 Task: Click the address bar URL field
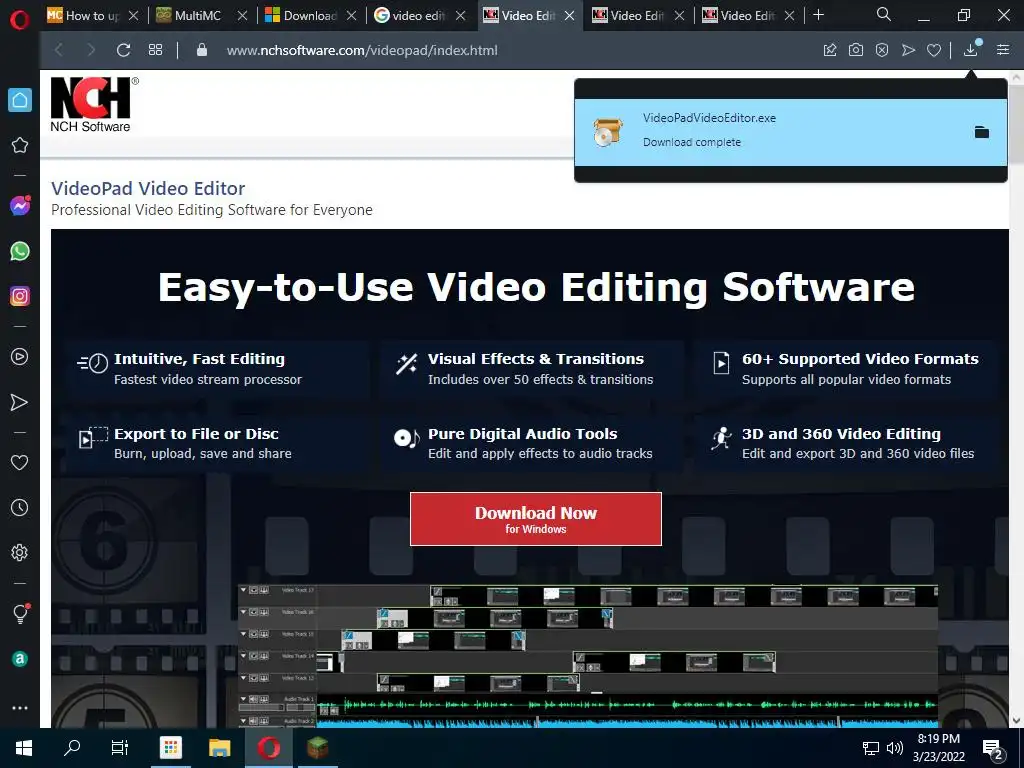coord(362,50)
